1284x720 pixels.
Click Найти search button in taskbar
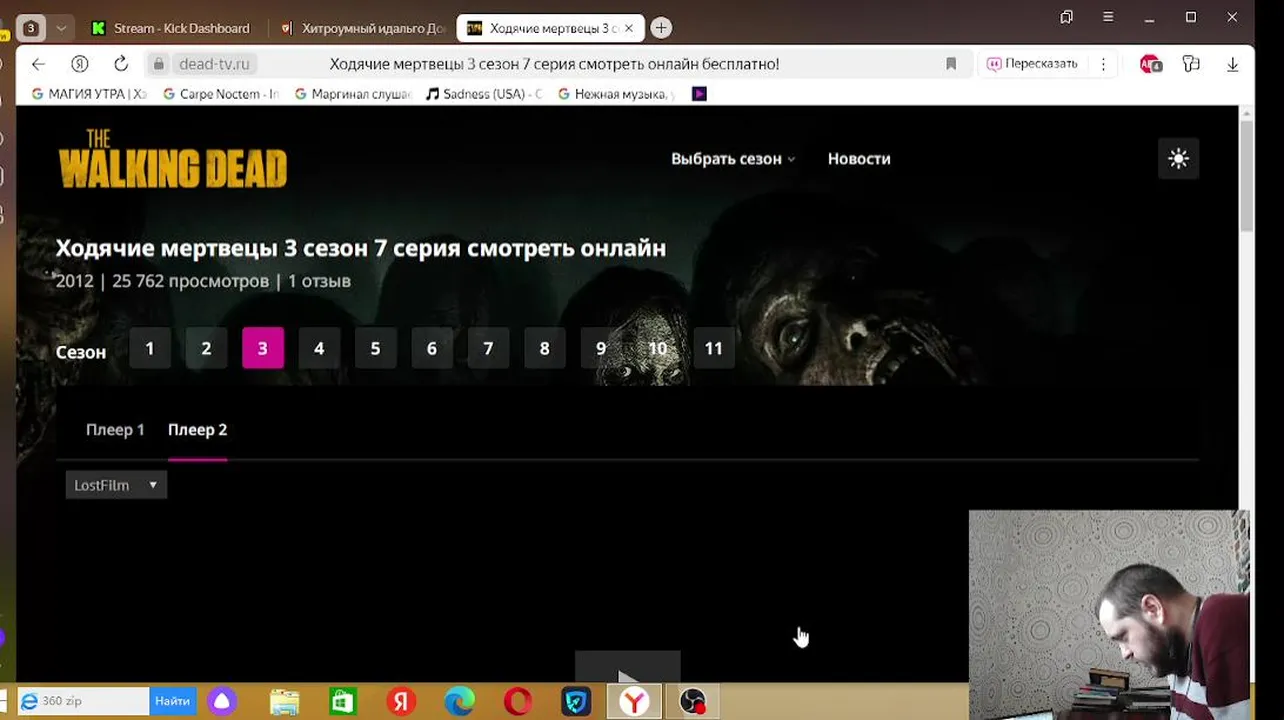tap(172, 701)
